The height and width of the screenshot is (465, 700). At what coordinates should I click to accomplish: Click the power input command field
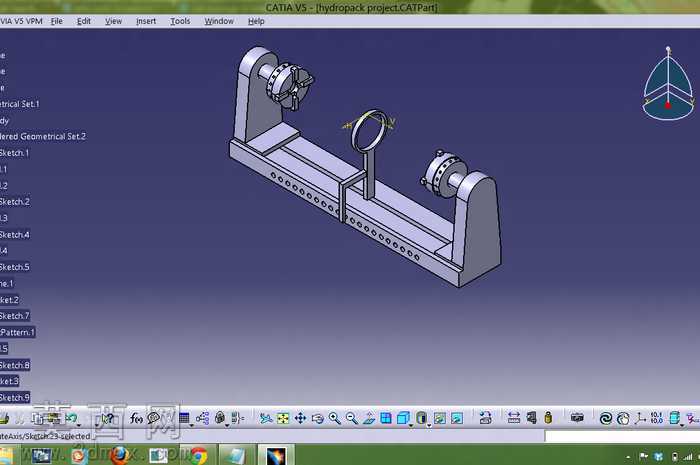(x=622, y=436)
